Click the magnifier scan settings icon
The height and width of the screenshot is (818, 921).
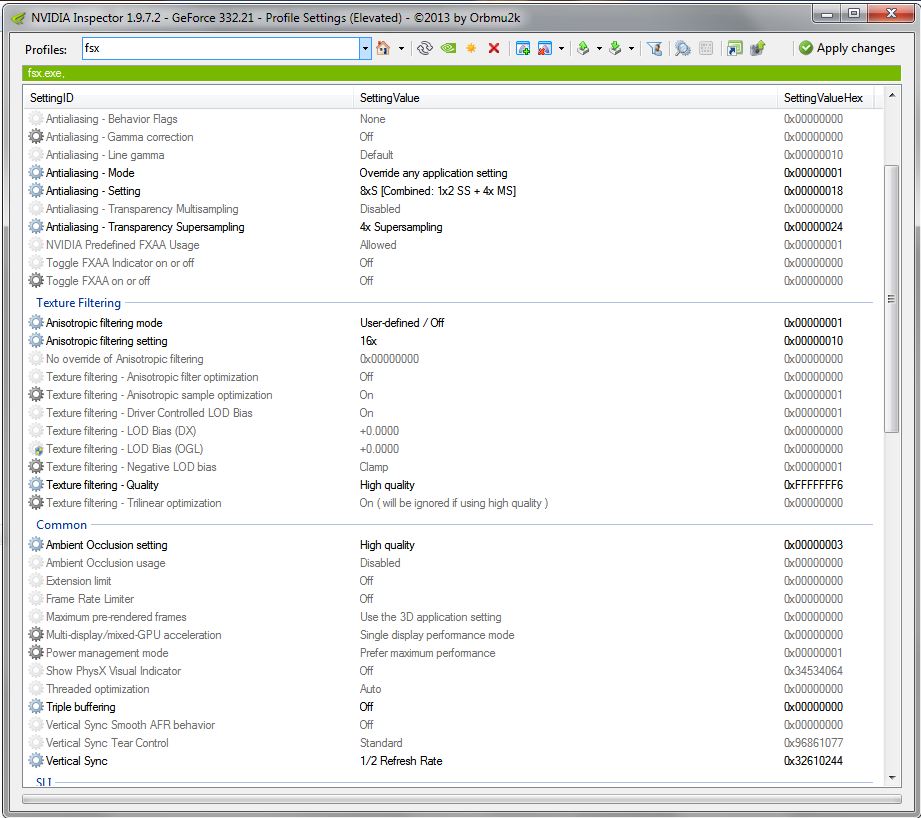pyautogui.click(x=682, y=48)
